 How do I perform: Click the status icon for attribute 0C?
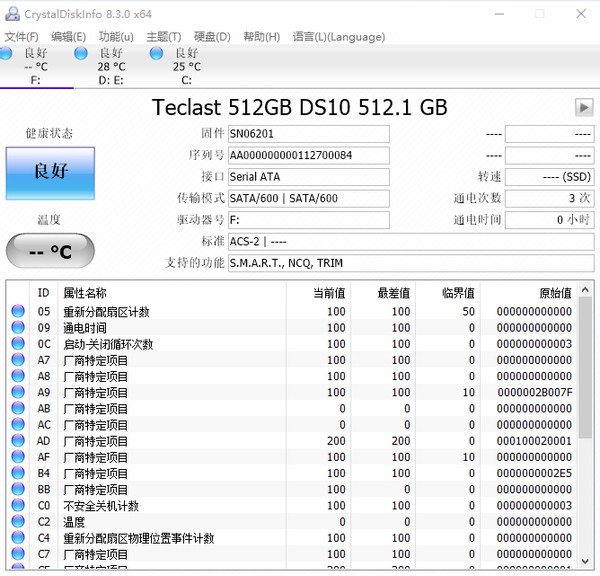(18, 344)
